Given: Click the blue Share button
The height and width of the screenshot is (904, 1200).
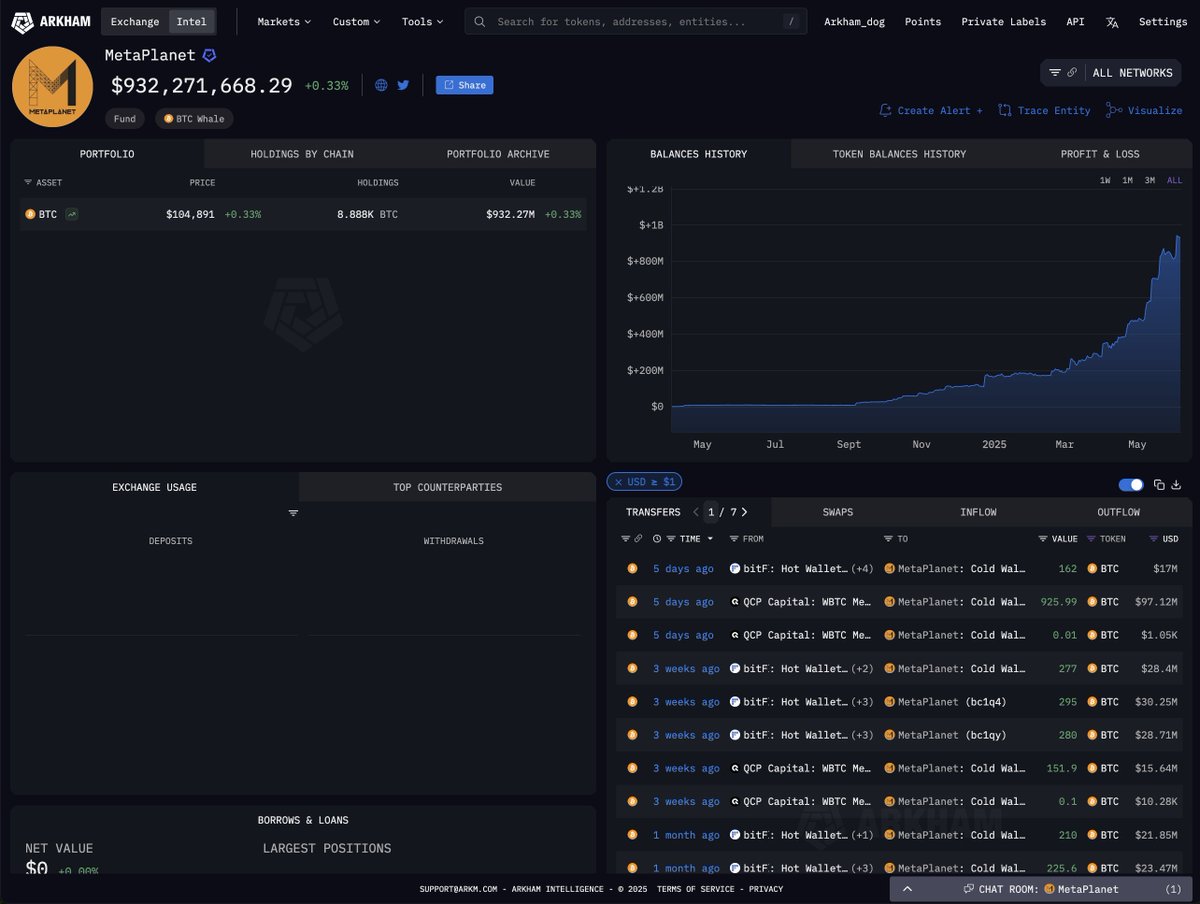Looking at the screenshot, I should pyautogui.click(x=464, y=85).
